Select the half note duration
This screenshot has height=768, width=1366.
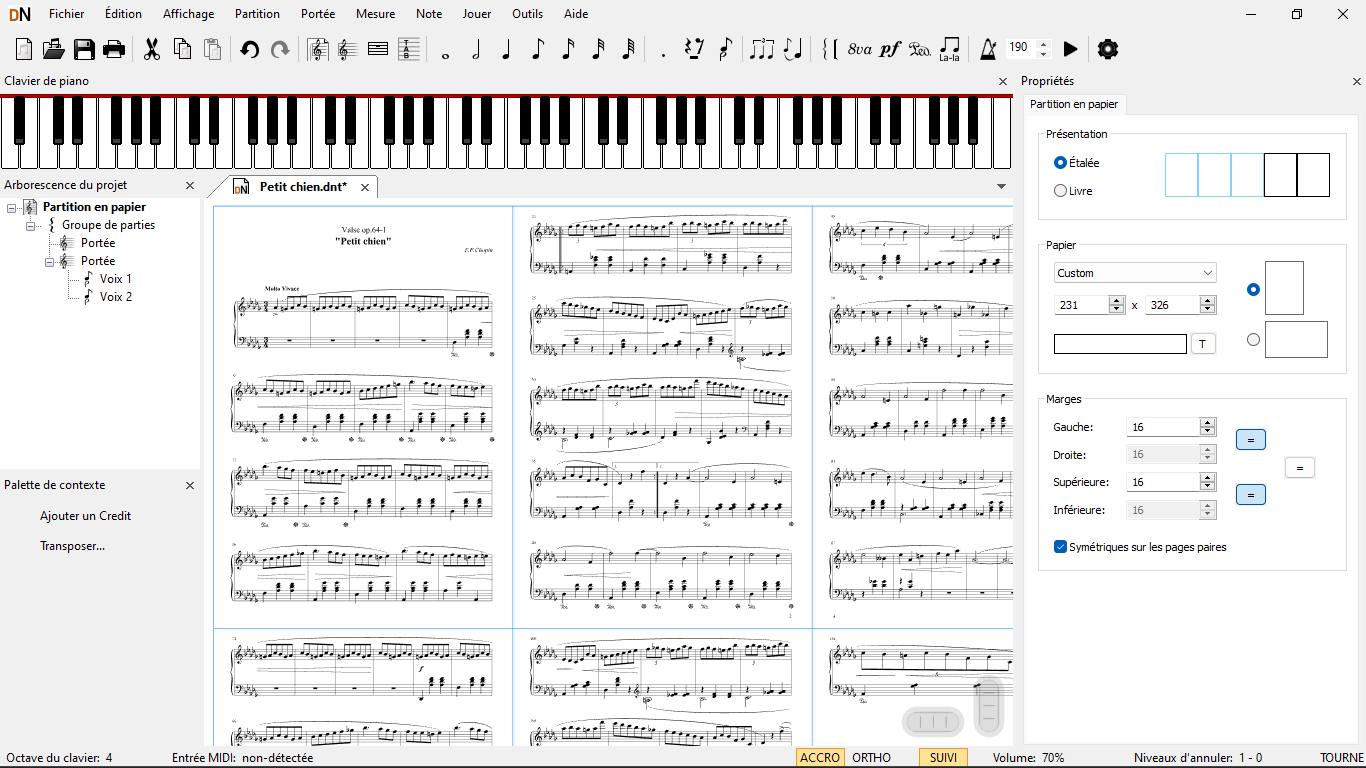pyautogui.click(x=476, y=49)
